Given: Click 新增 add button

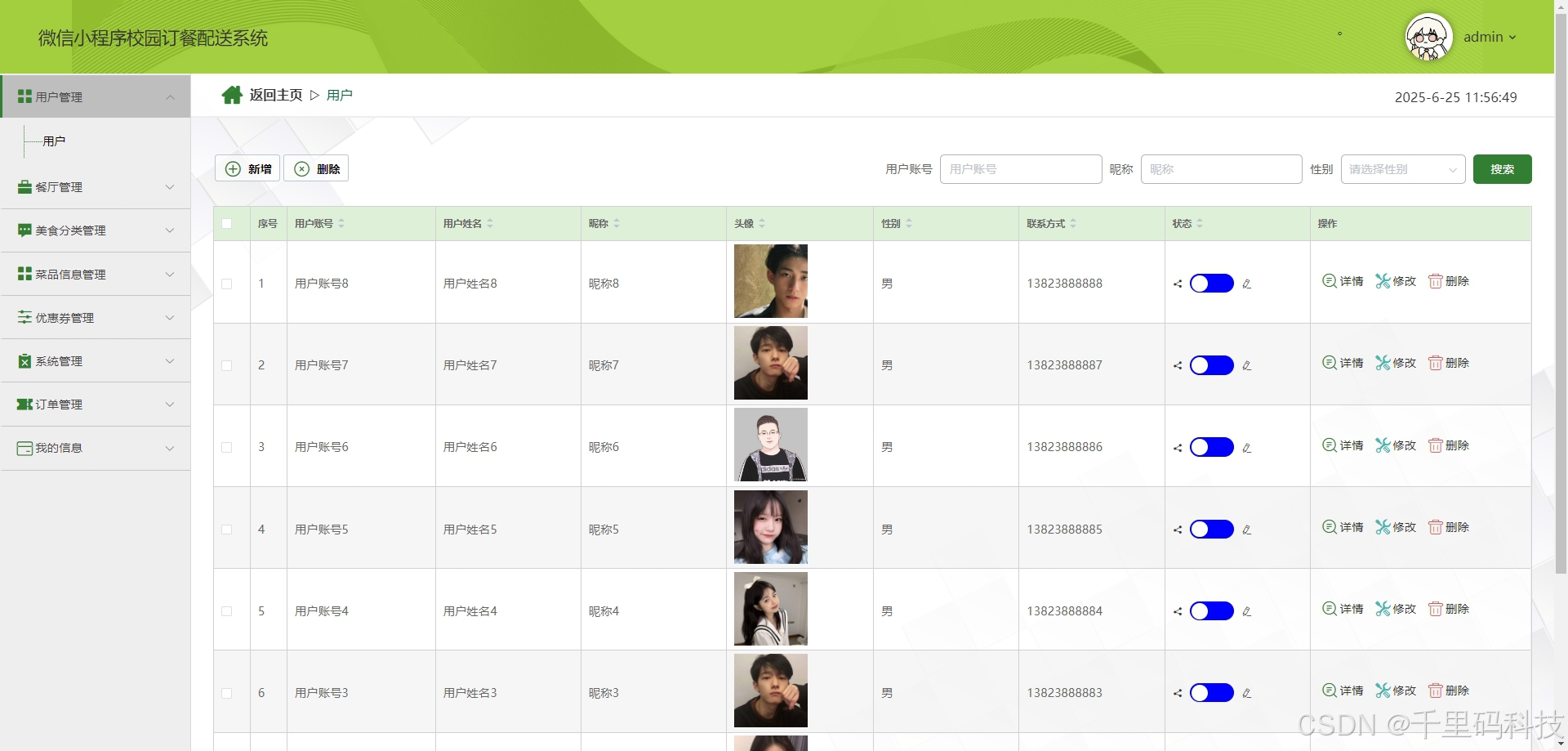Looking at the screenshot, I should [247, 168].
